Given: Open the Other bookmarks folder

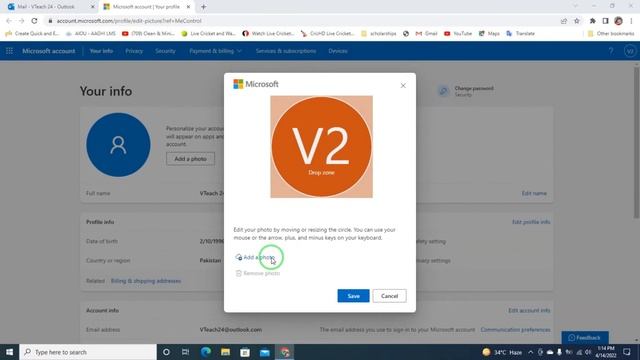Looking at the screenshot, I should (611, 33).
